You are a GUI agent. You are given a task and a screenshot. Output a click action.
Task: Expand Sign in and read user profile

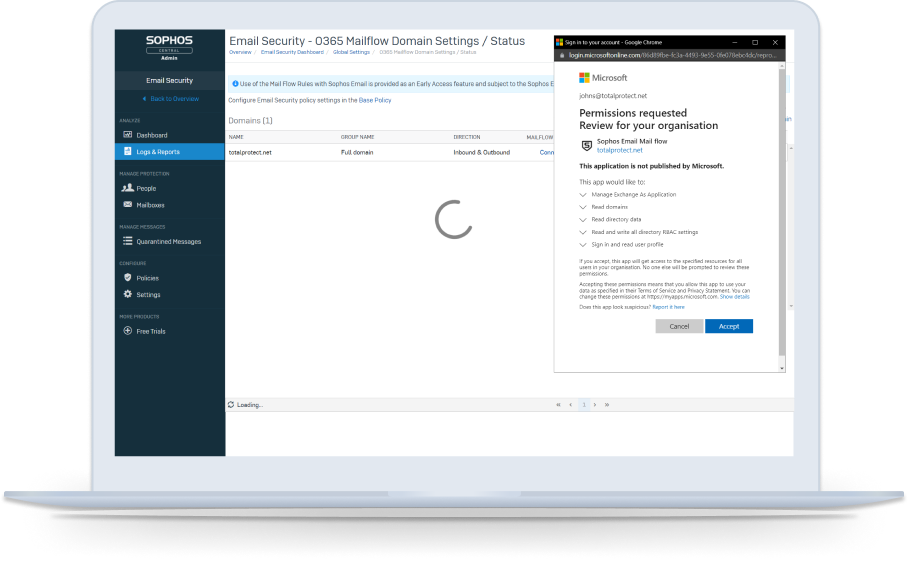click(x=583, y=244)
